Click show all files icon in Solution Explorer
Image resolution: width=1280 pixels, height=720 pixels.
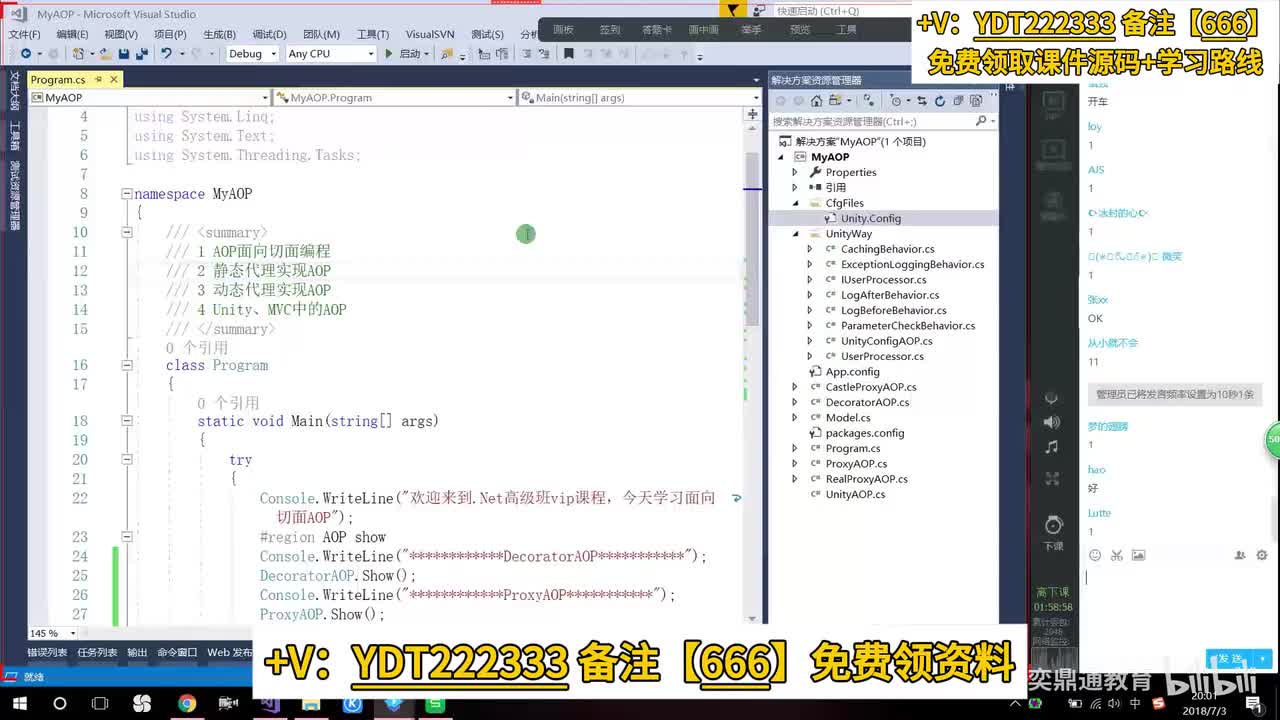coord(975,101)
